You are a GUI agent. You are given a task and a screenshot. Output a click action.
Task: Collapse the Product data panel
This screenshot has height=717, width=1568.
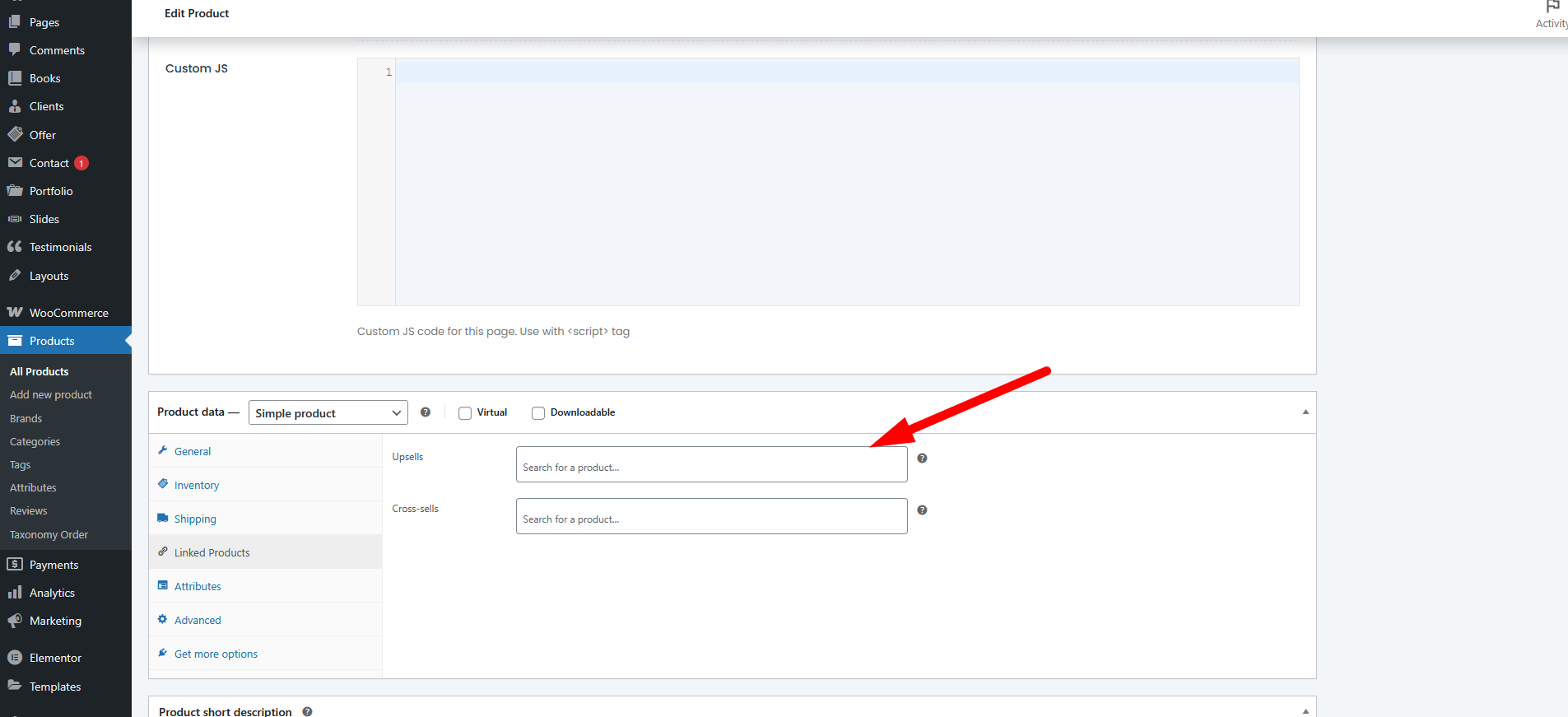(1305, 412)
